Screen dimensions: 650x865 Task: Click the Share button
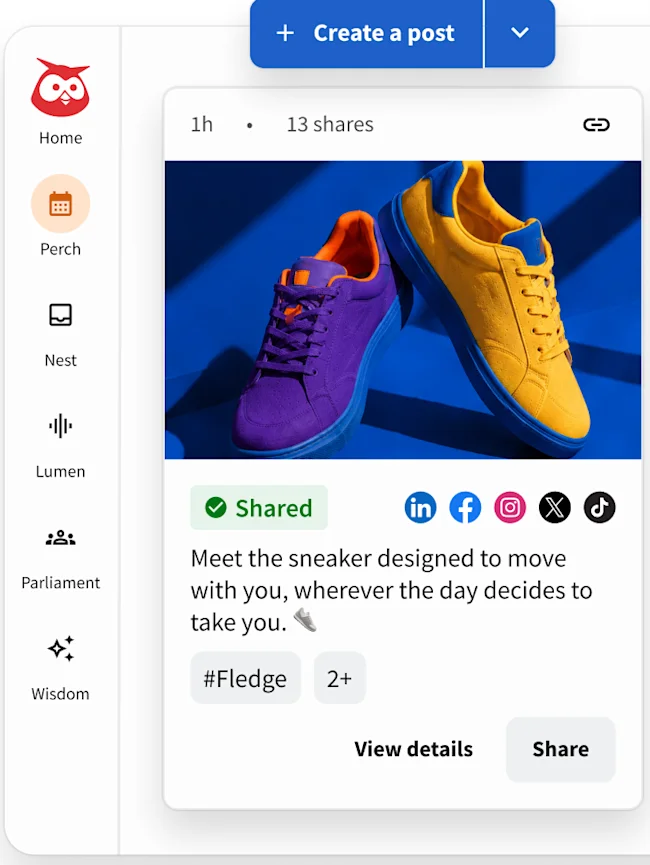(561, 749)
